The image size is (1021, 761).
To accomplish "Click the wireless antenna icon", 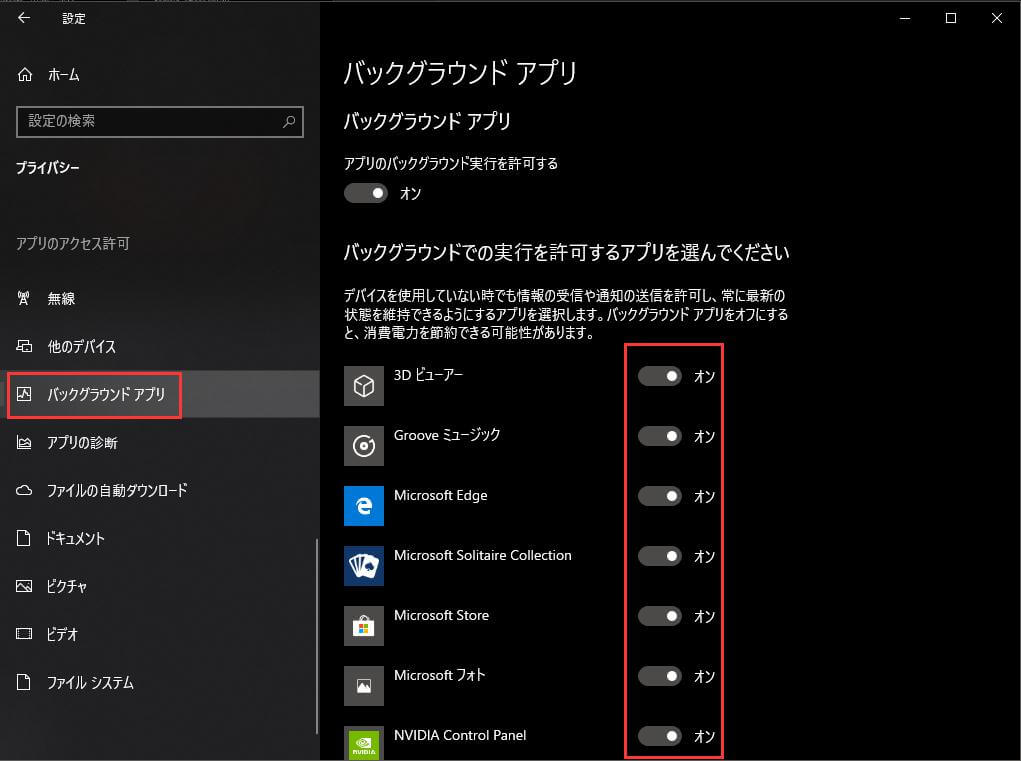I will click(x=23, y=298).
